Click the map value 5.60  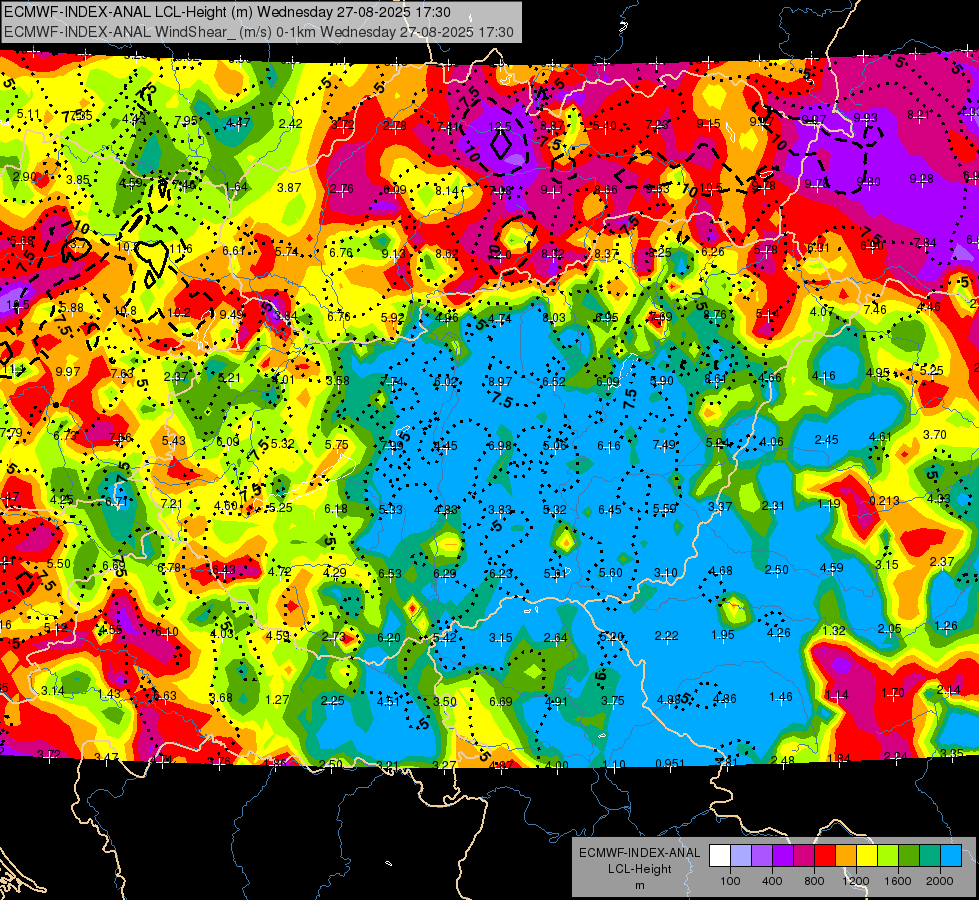611,573
